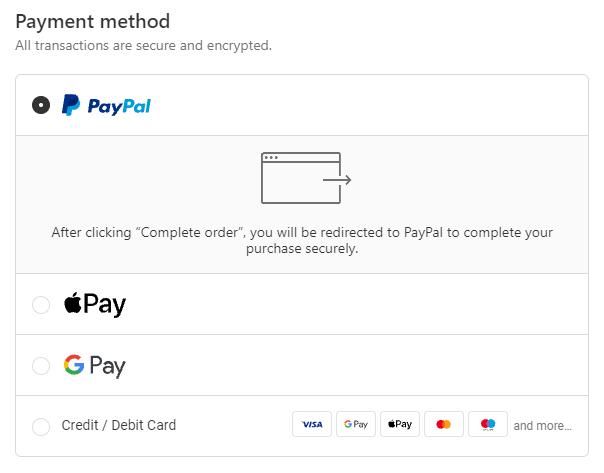Screen dimensions: 604x473
Task: Click the large Apple symbol beside Pay
Action: coord(72,303)
